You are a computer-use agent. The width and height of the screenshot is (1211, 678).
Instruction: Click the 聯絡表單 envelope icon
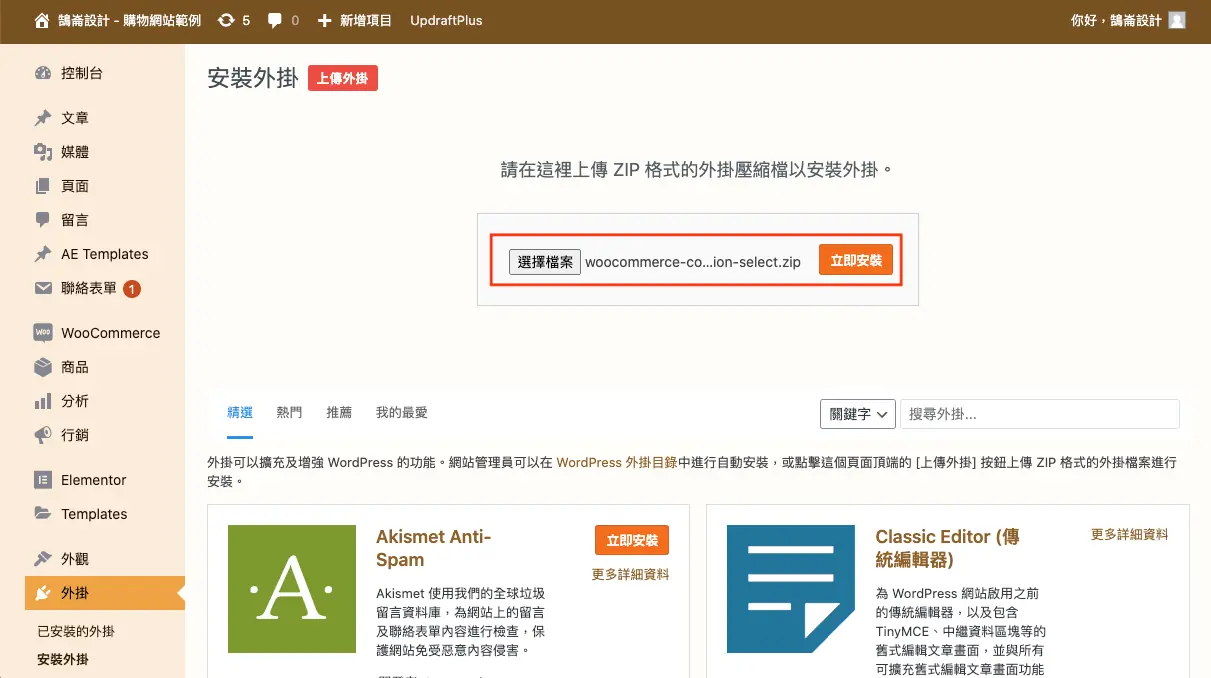point(42,288)
